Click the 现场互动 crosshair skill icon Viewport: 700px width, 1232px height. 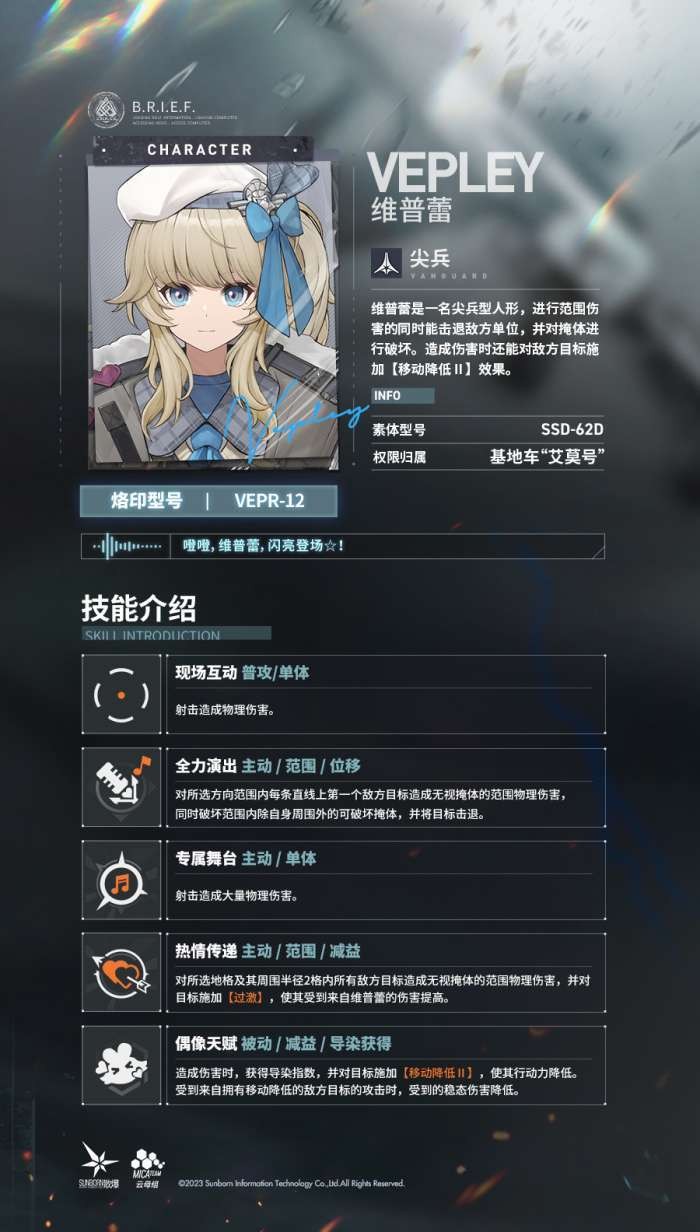click(x=121, y=694)
